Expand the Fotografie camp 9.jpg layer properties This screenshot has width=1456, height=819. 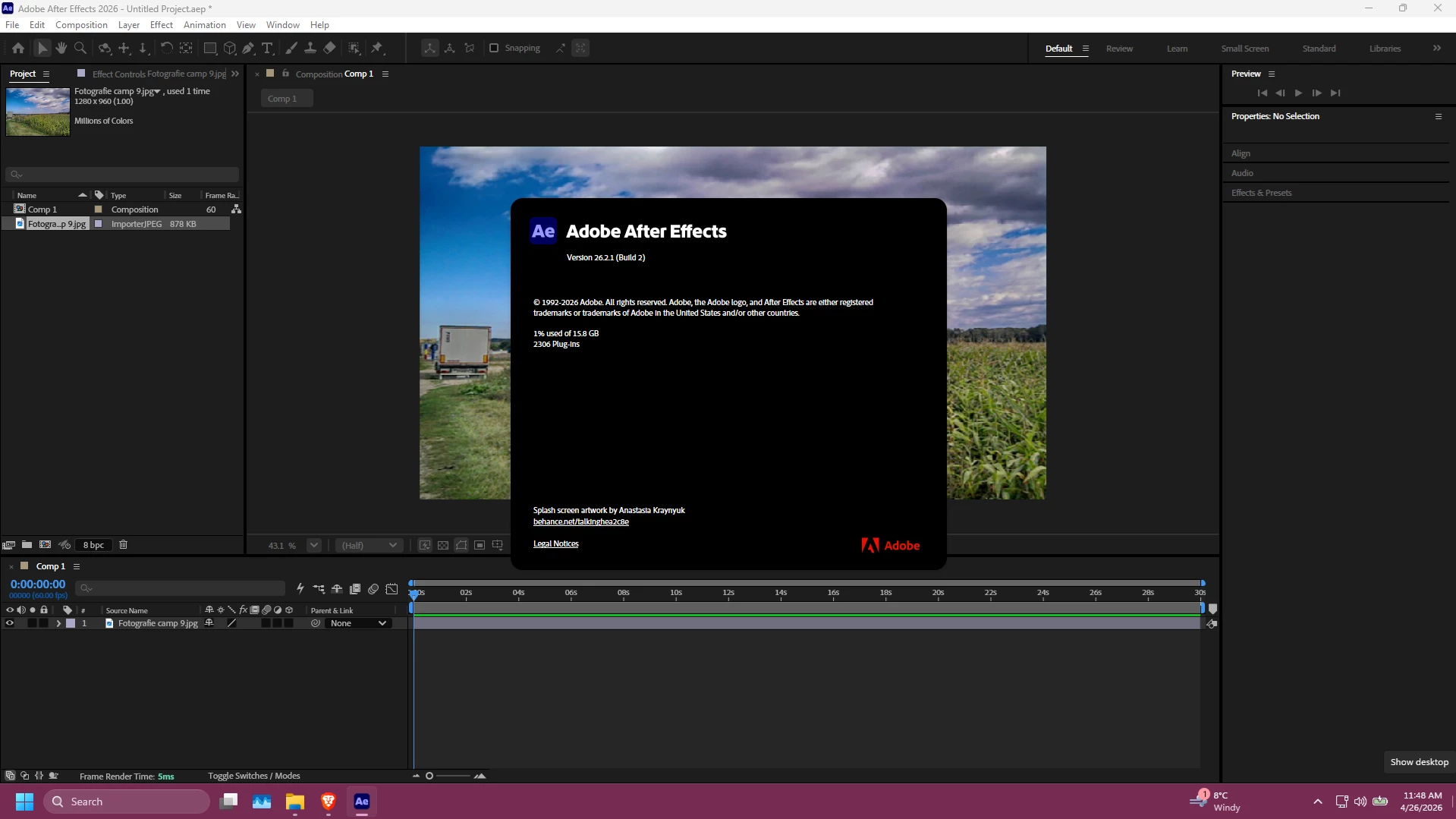tap(58, 623)
